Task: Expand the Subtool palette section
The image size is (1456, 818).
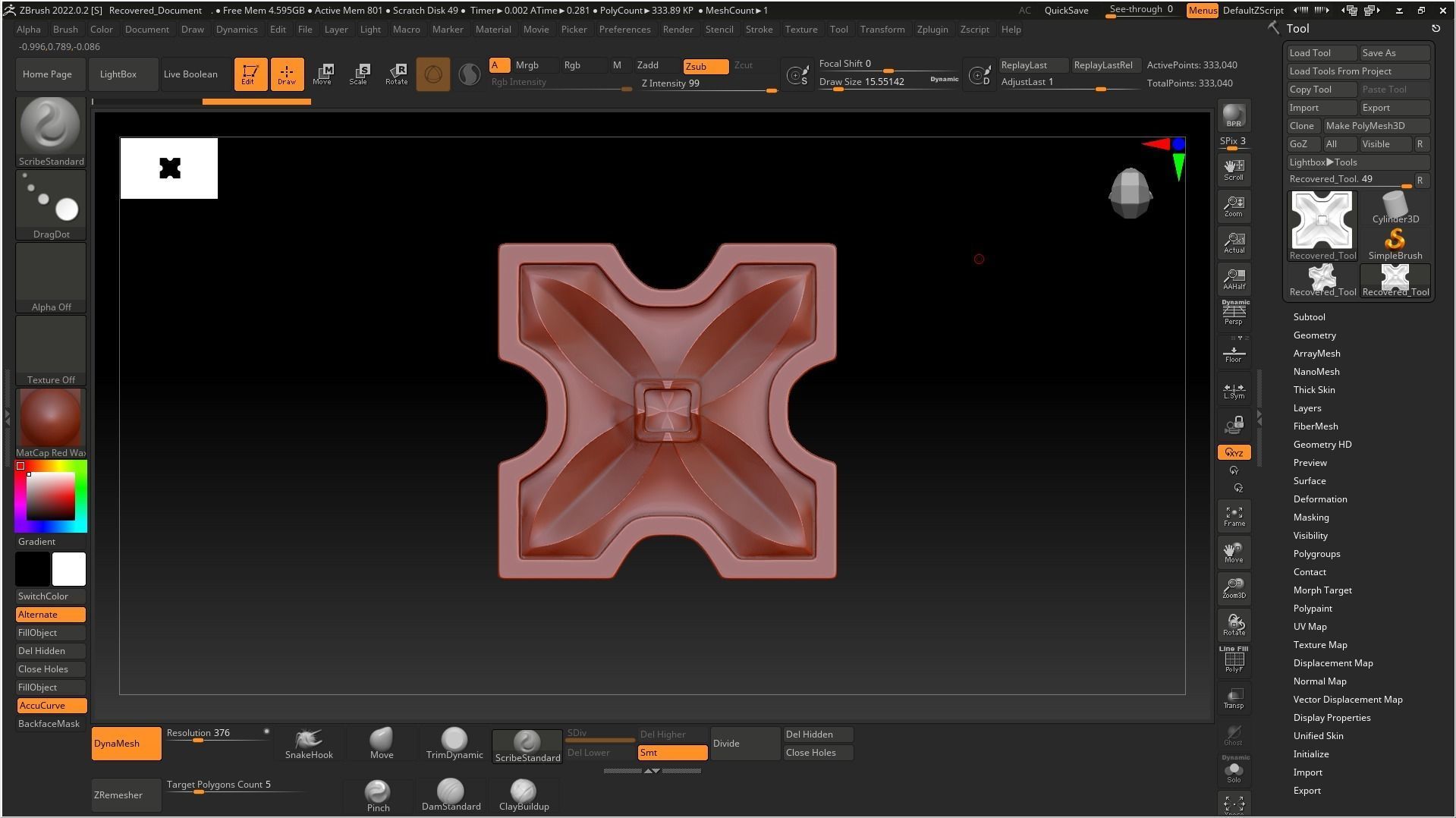Action: pyautogui.click(x=1309, y=317)
